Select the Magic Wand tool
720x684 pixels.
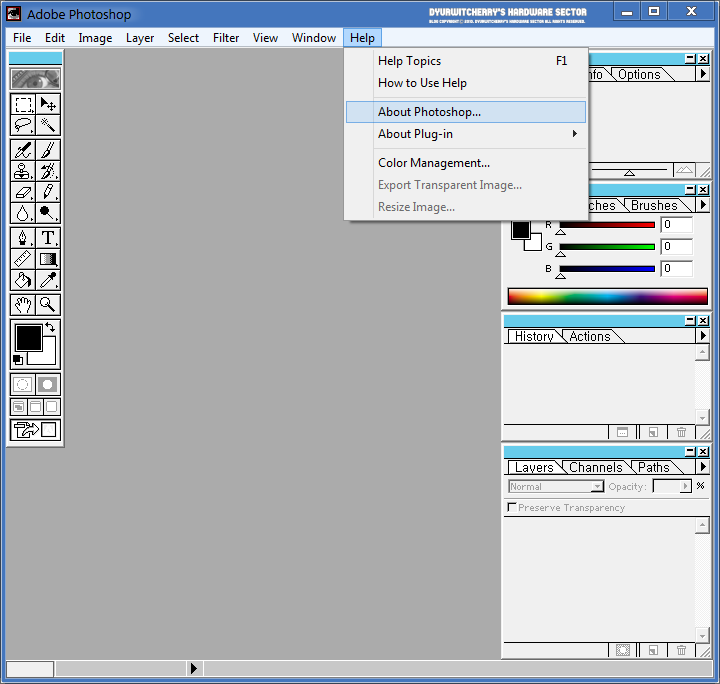[48, 125]
